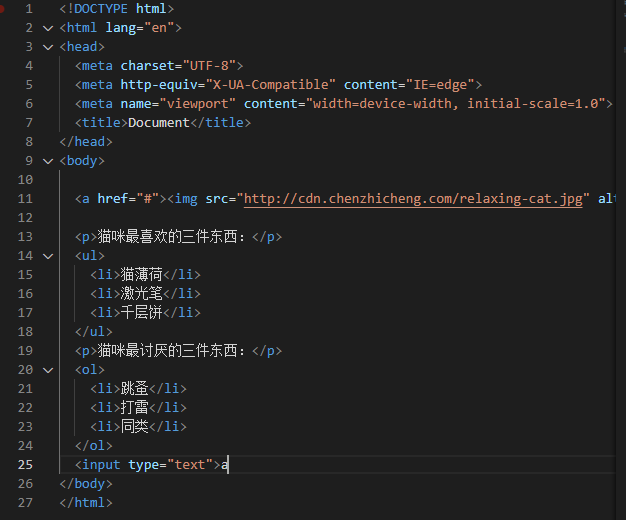
Task: Collapse the body section fold chevron
Action: [x=47, y=161]
